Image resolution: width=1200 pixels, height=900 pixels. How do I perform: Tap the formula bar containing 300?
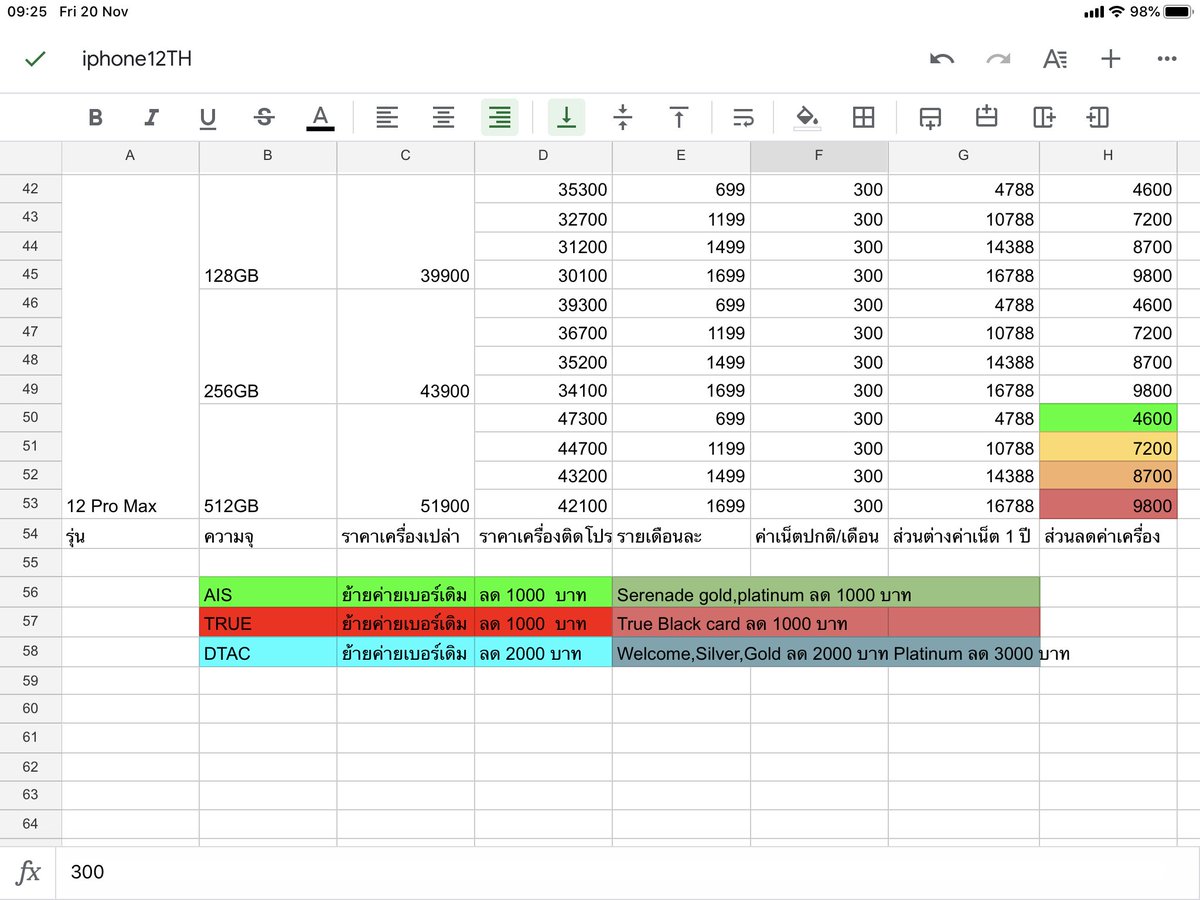tap(628, 872)
